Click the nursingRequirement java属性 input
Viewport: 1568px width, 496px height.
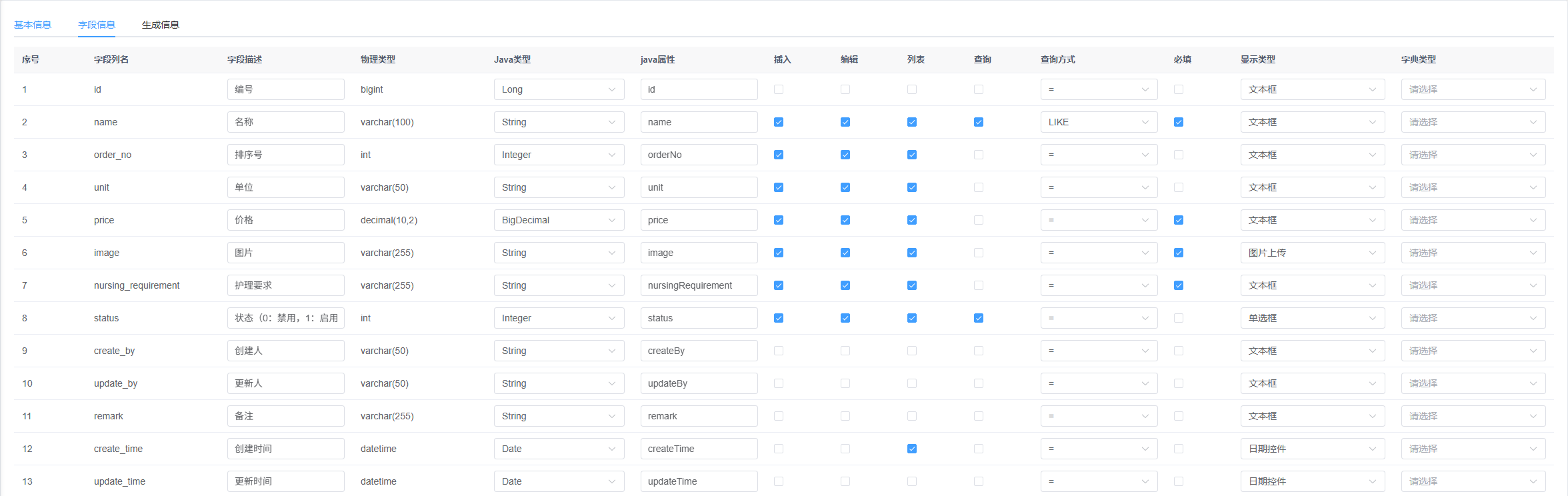[x=699, y=285]
